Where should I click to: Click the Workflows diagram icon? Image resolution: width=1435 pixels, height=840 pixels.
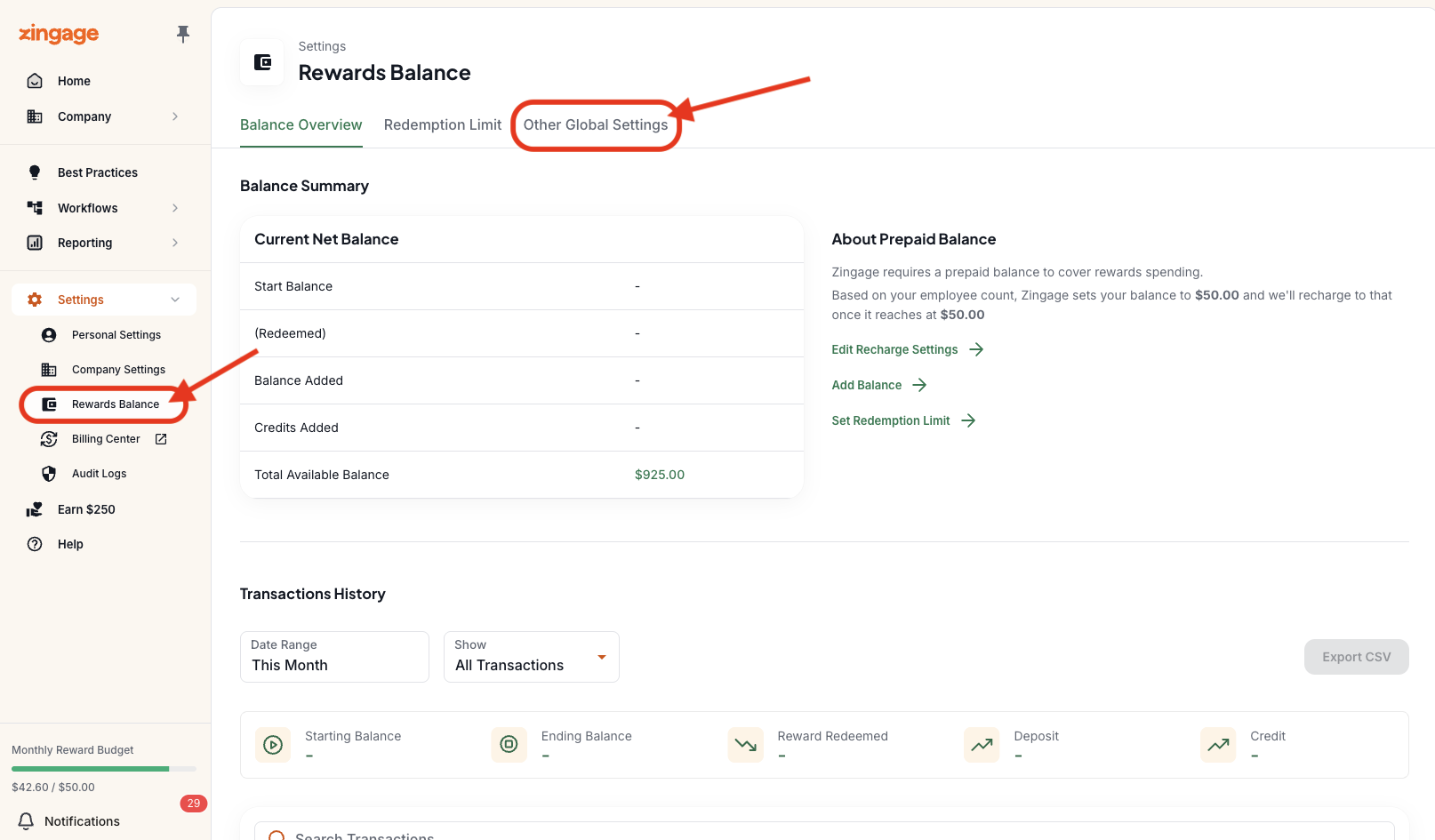35,208
